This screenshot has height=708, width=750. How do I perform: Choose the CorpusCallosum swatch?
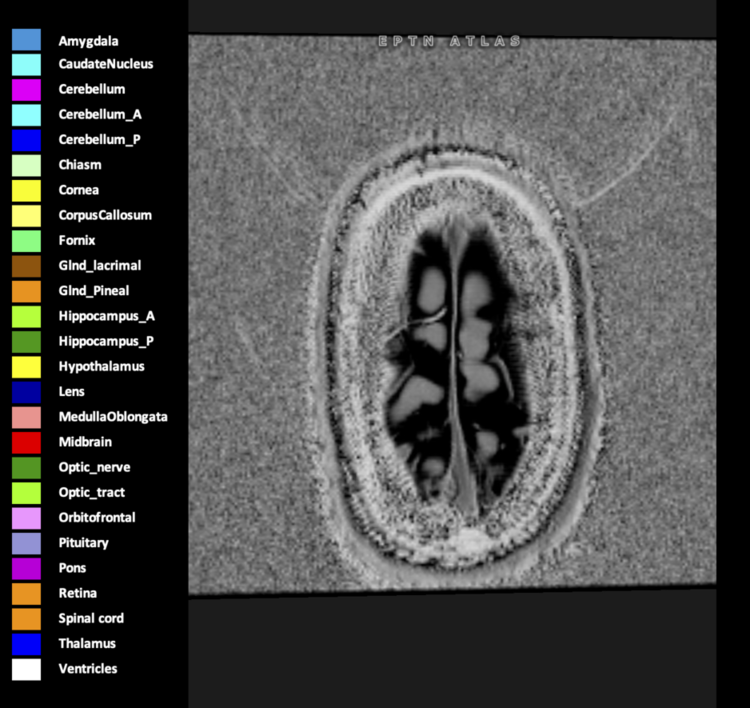tap(26, 216)
